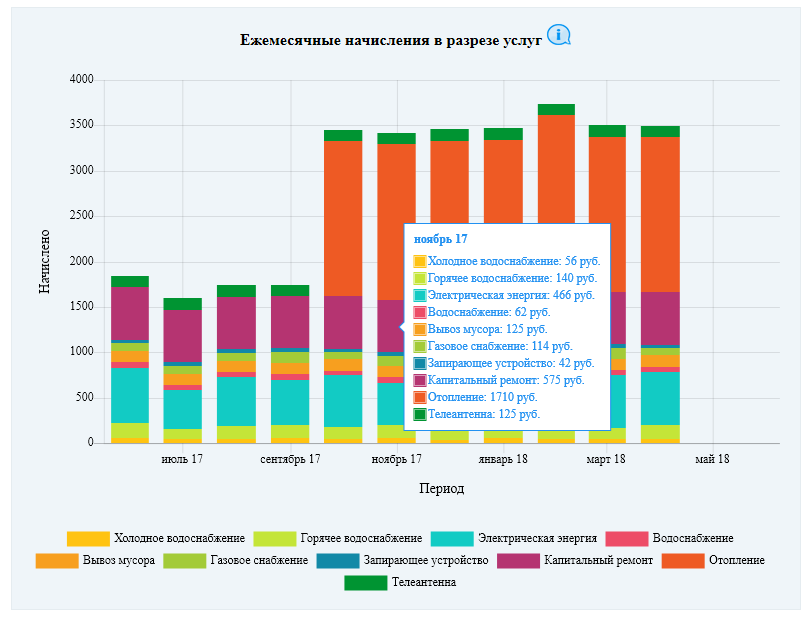Click legend label Газовое снабжение

[x=259, y=561]
